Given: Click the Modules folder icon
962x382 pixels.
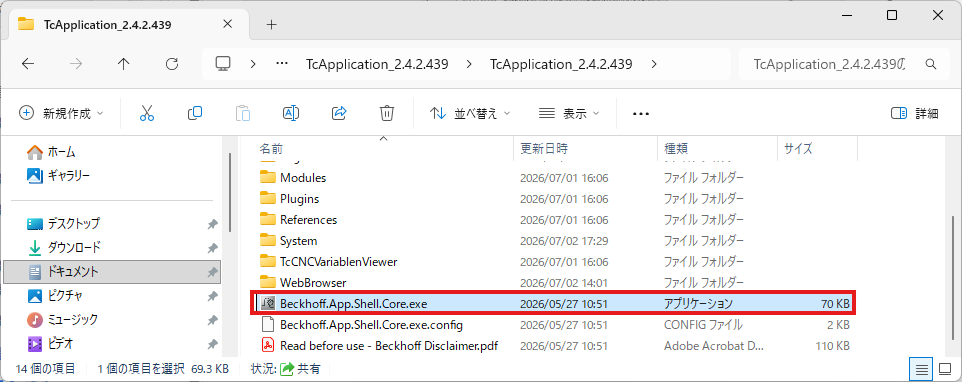Looking at the screenshot, I should 267,178.
